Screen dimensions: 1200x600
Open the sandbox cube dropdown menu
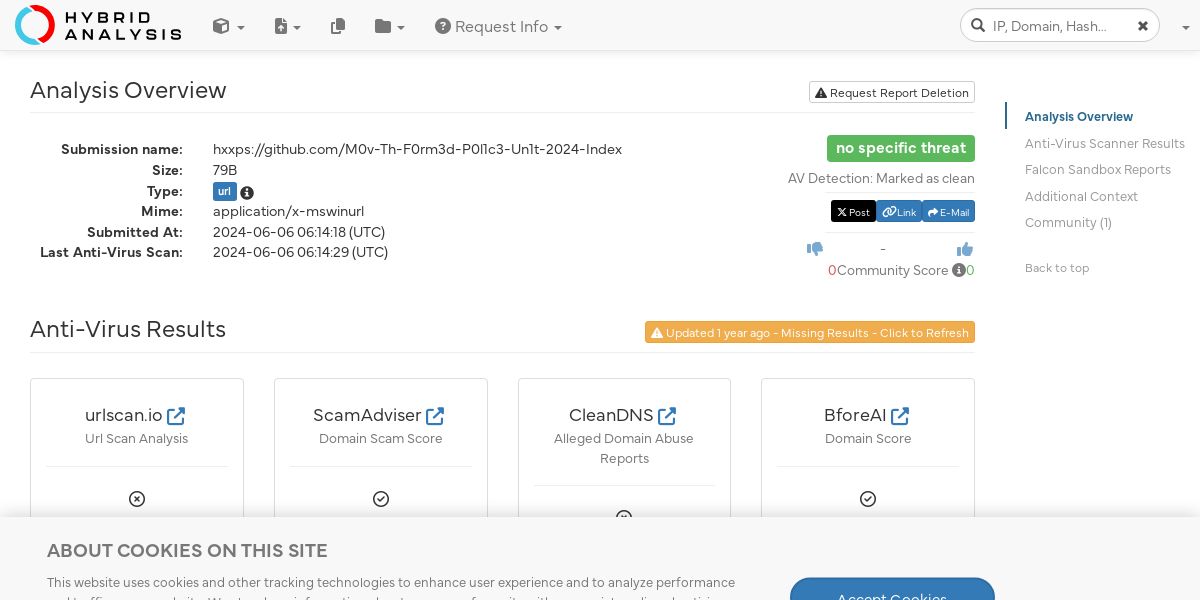(228, 27)
